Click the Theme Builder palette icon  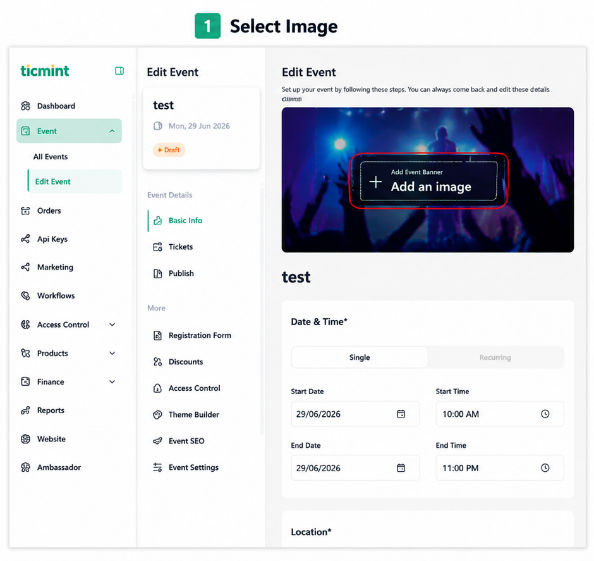point(158,415)
